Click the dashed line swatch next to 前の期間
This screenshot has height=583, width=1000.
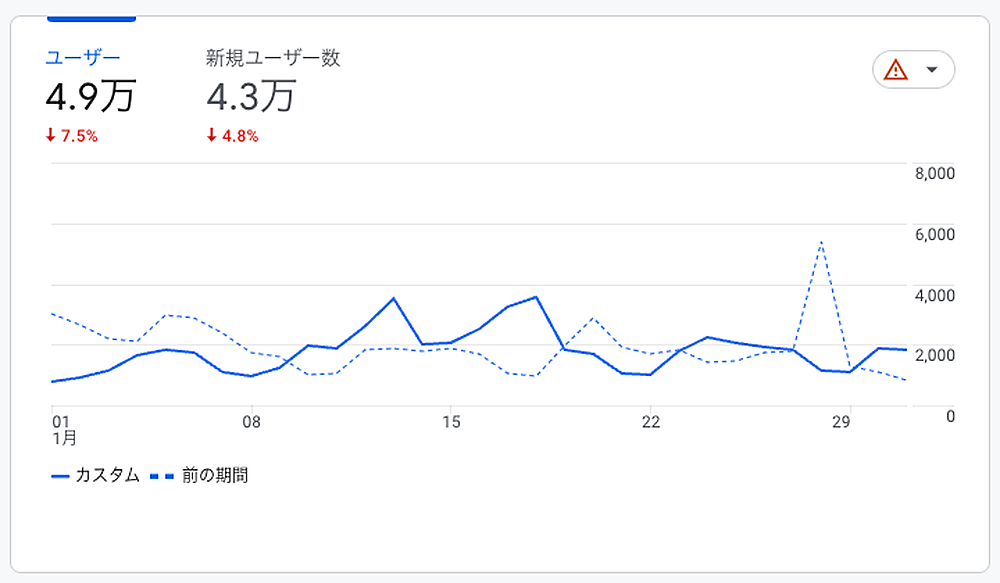[x=162, y=476]
